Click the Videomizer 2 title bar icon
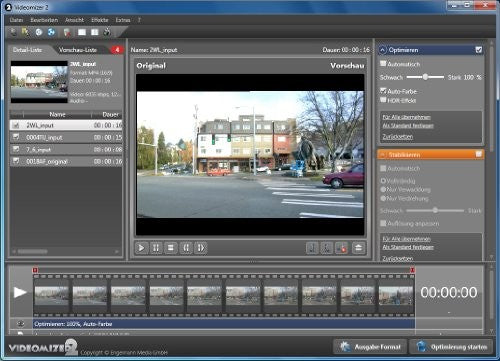500x361 pixels. click(8, 7)
